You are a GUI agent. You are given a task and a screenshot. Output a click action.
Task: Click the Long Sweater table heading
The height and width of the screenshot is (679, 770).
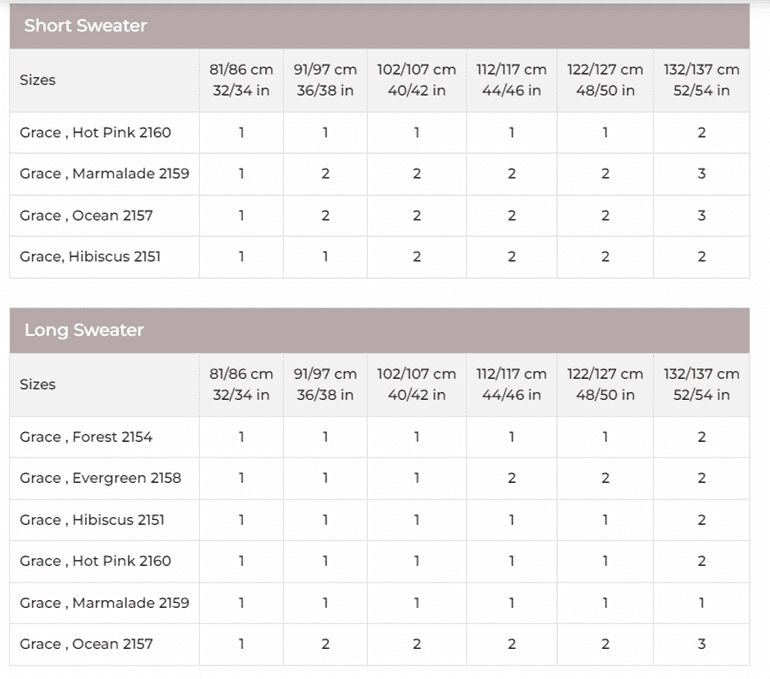tap(84, 330)
